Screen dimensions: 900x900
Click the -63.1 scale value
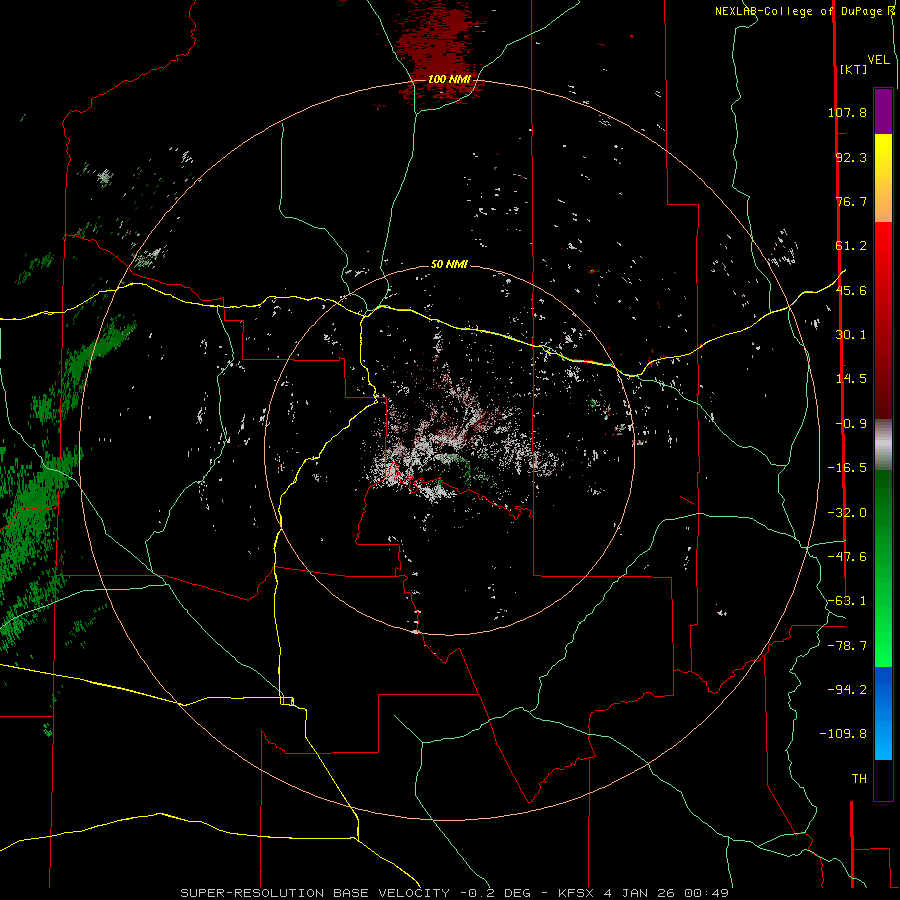pos(847,601)
